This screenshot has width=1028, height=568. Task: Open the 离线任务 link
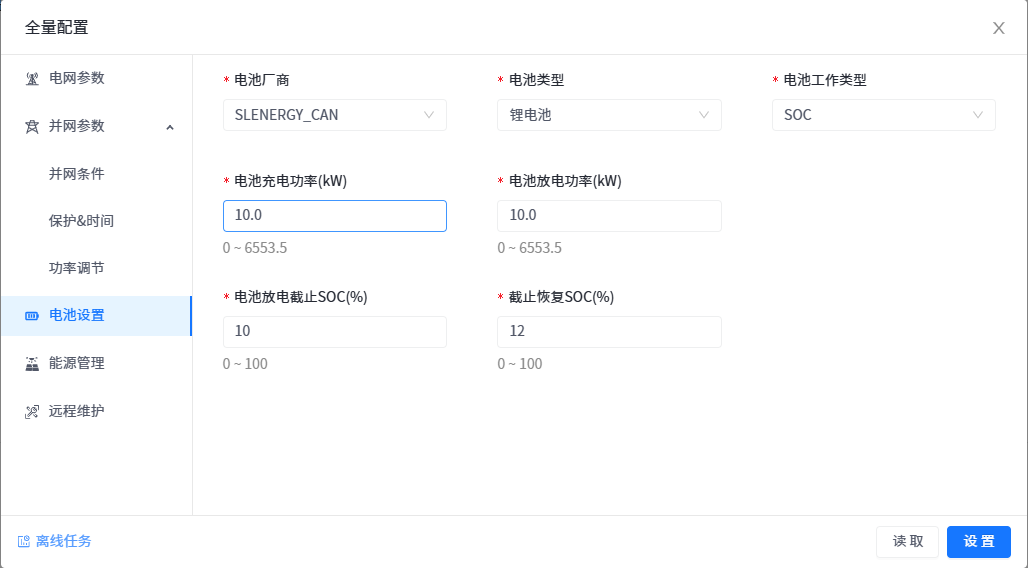click(x=63, y=542)
